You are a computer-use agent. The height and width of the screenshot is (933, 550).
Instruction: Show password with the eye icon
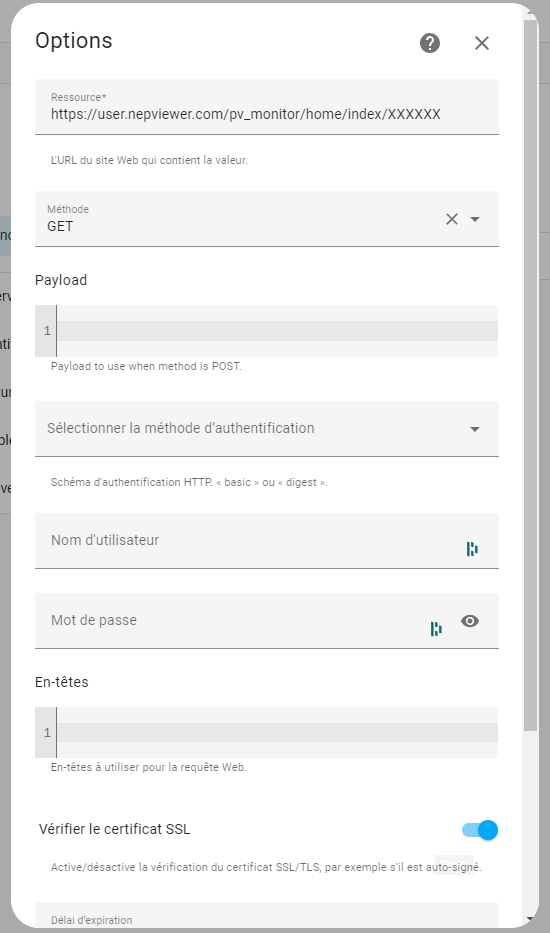tap(470, 621)
